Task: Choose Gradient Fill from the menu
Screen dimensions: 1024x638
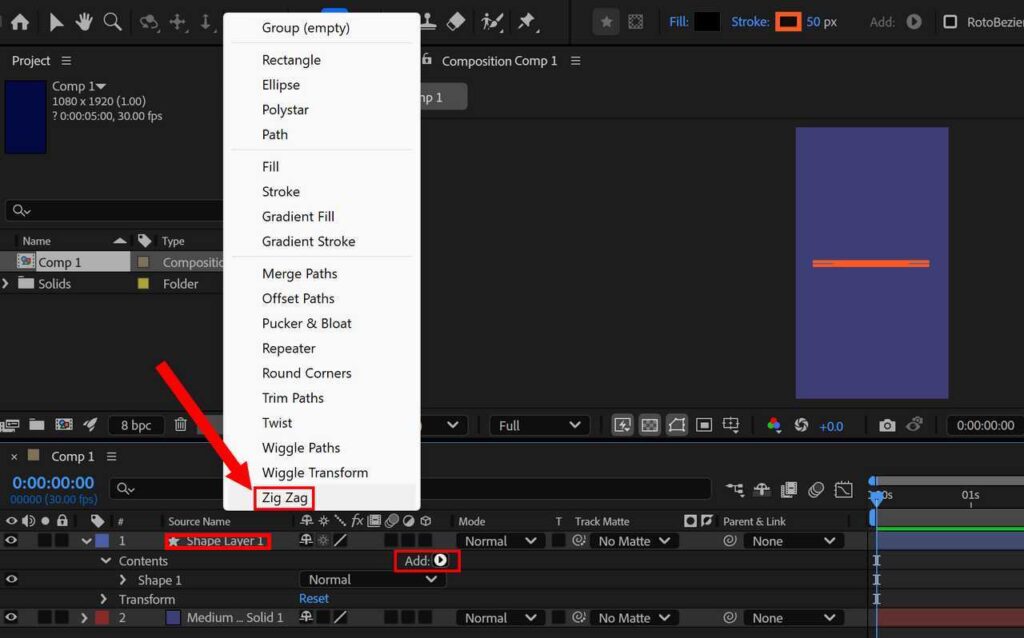Action: coord(298,216)
